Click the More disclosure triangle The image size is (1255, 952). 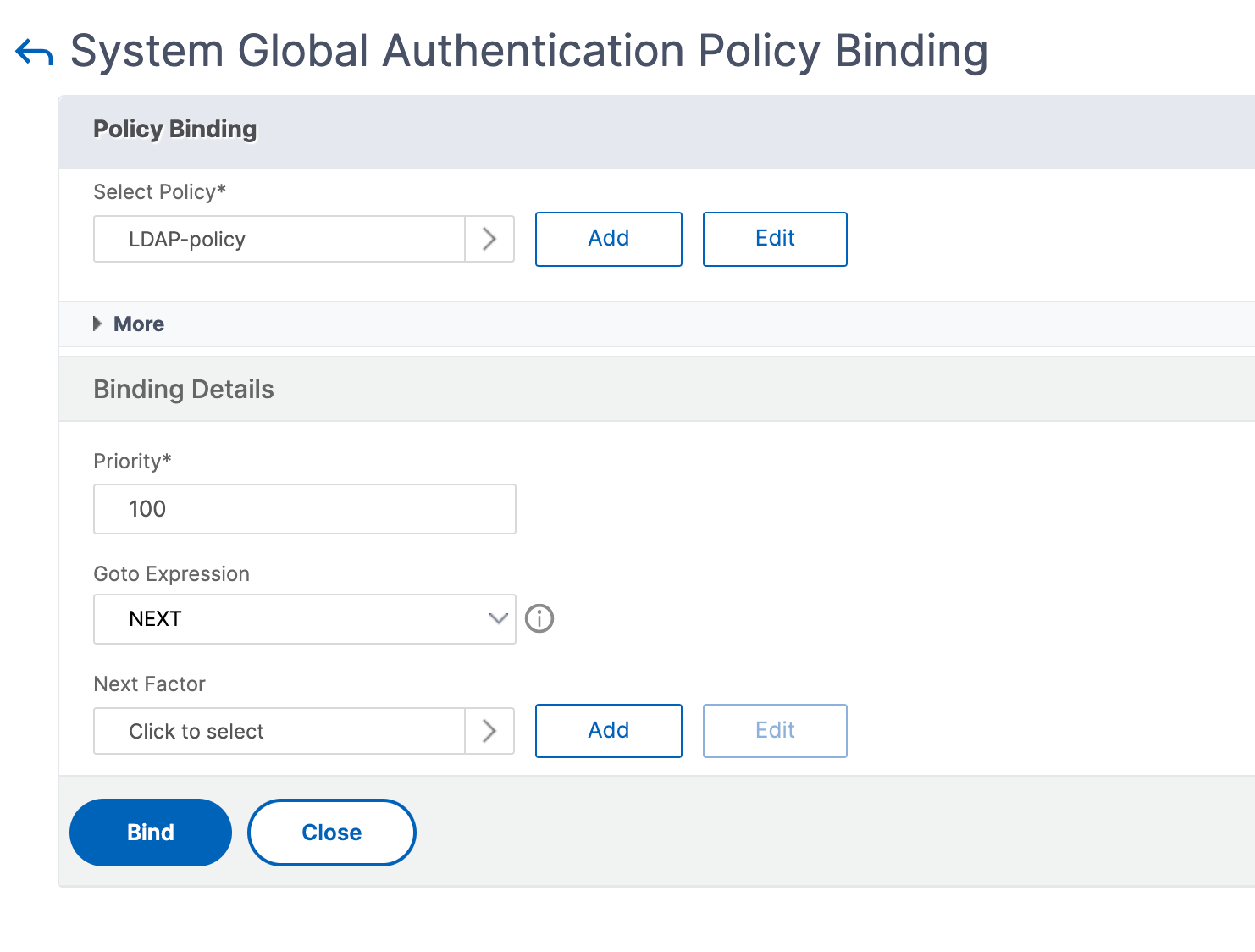(97, 324)
